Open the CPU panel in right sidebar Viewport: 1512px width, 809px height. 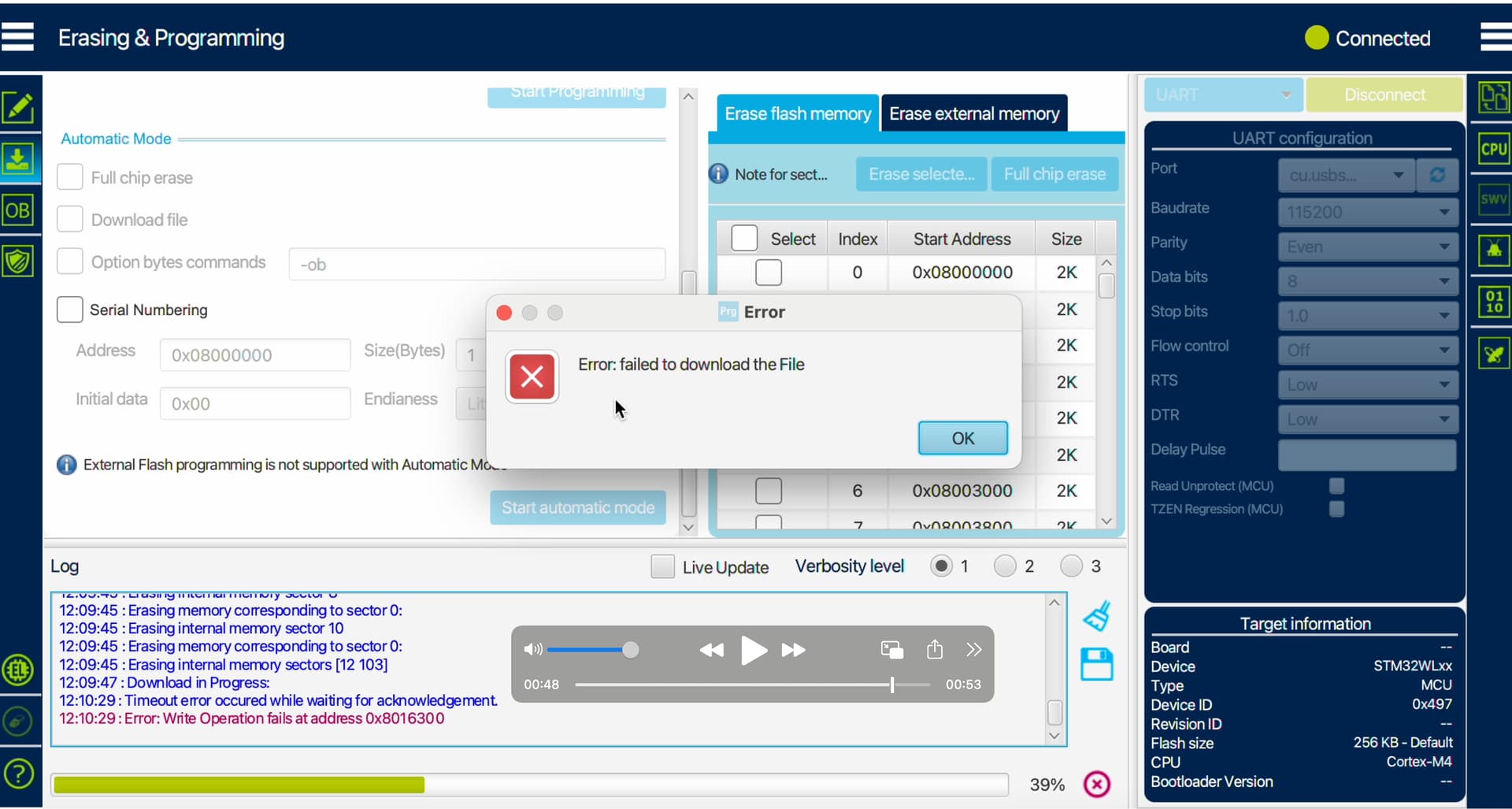pyautogui.click(x=1493, y=149)
